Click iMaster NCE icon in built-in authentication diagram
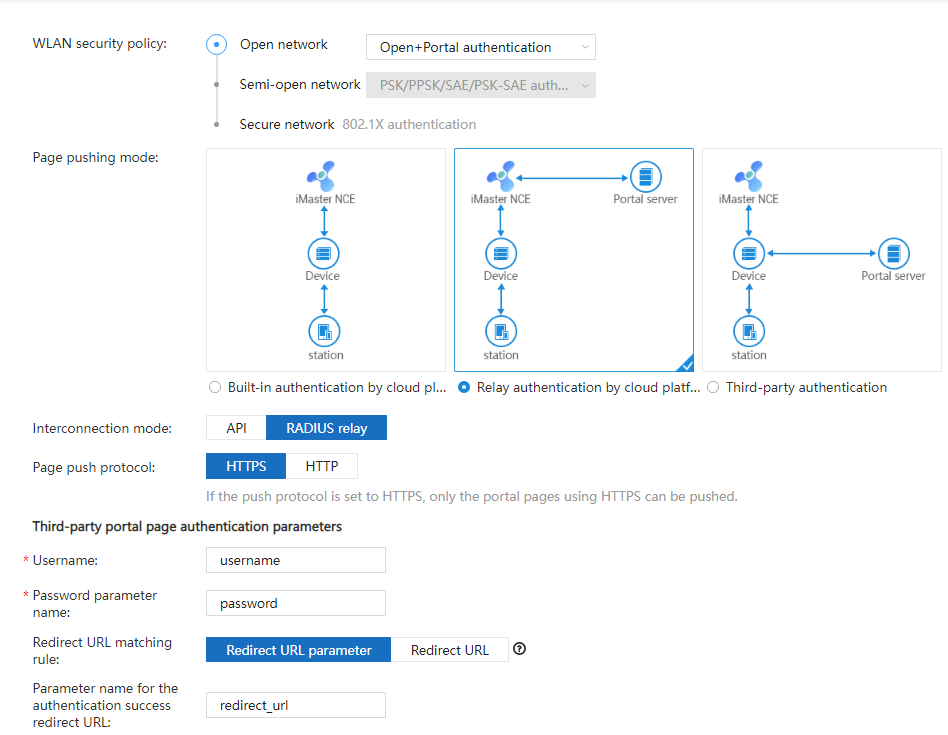Screen dimensions: 948x735 (x=322, y=176)
